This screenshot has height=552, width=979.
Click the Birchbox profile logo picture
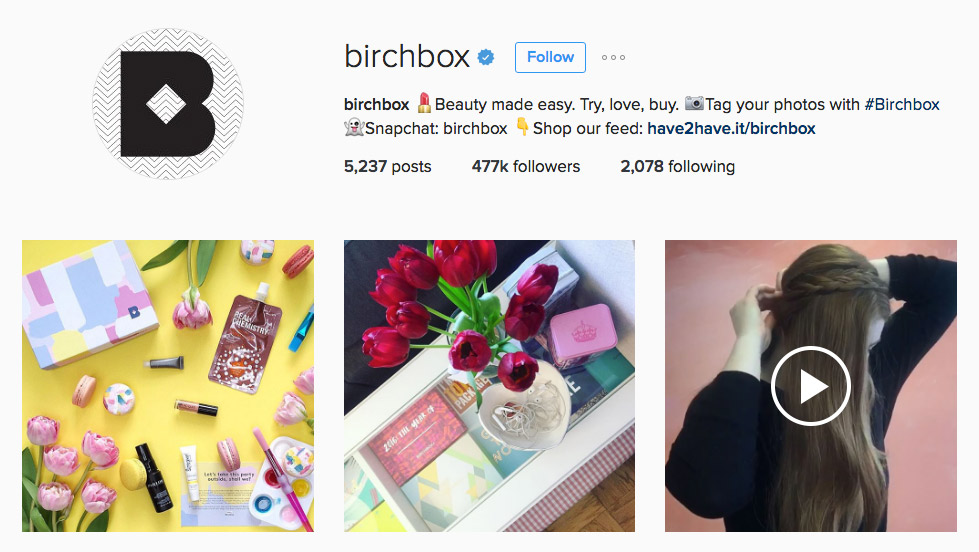[168, 104]
